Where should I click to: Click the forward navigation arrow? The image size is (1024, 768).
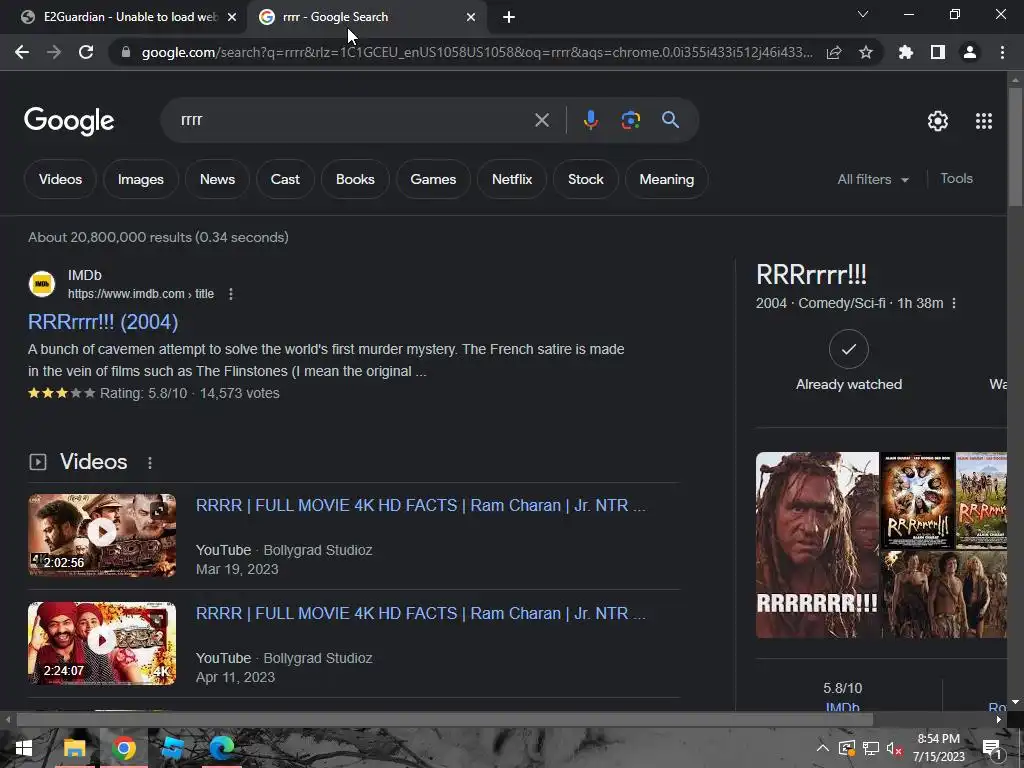[54, 52]
